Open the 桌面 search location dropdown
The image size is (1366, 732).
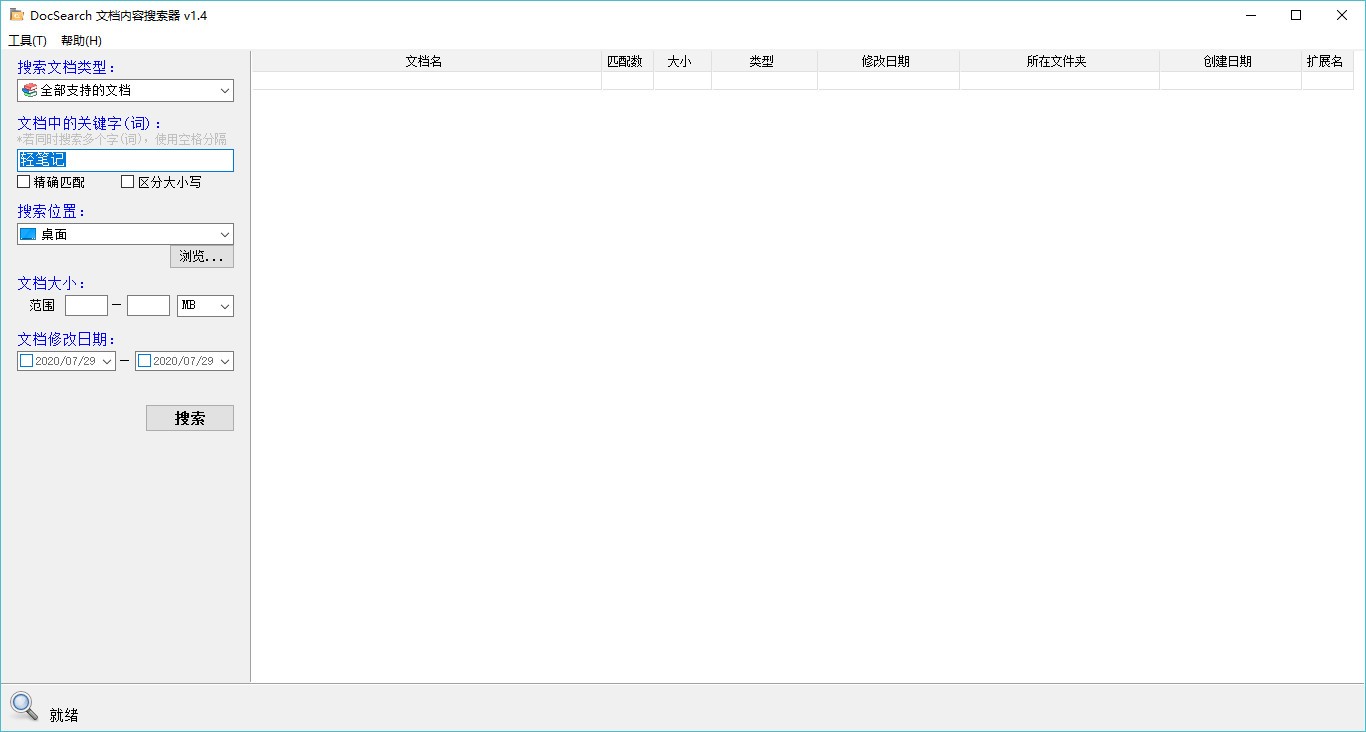coord(125,234)
